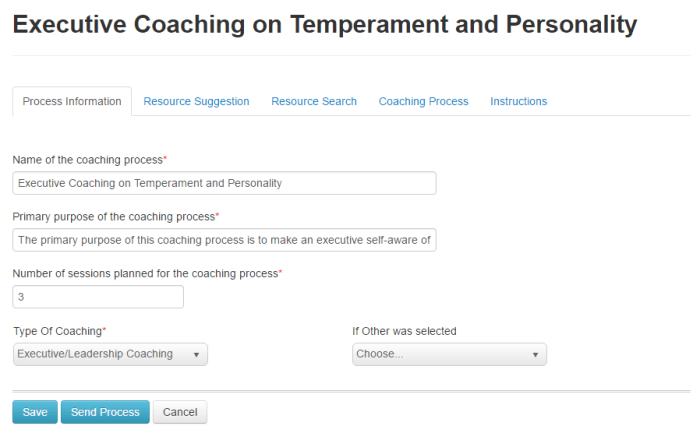Image resolution: width=700 pixels, height=440 pixels.
Task: Focus the primary purpose text field
Action: tap(224, 240)
